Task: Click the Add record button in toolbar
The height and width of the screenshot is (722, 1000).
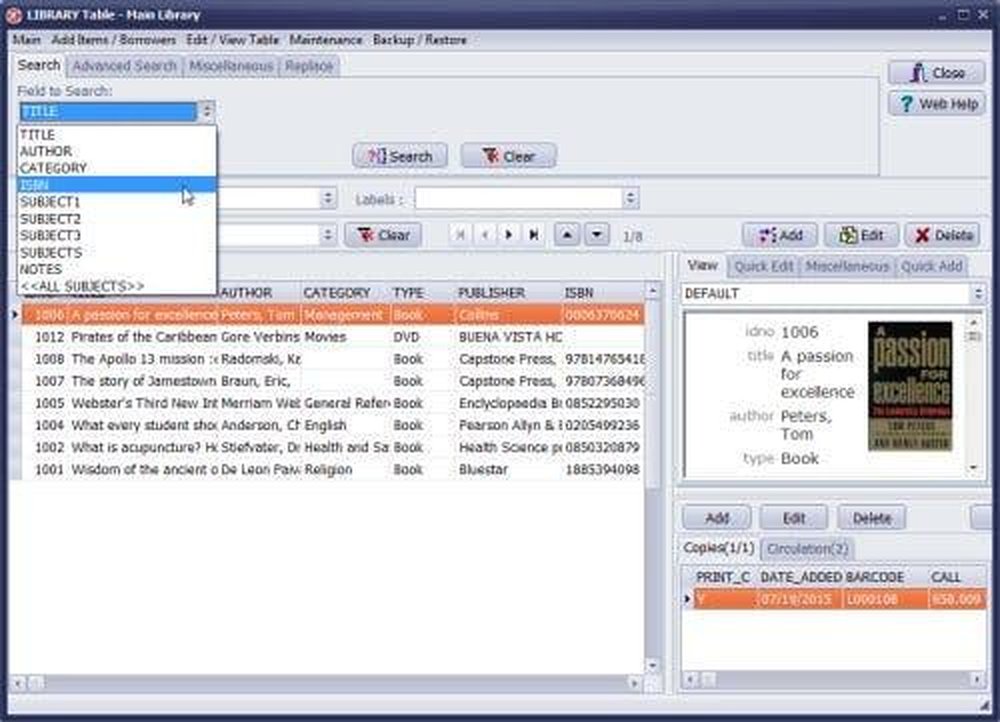Action: (x=780, y=235)
